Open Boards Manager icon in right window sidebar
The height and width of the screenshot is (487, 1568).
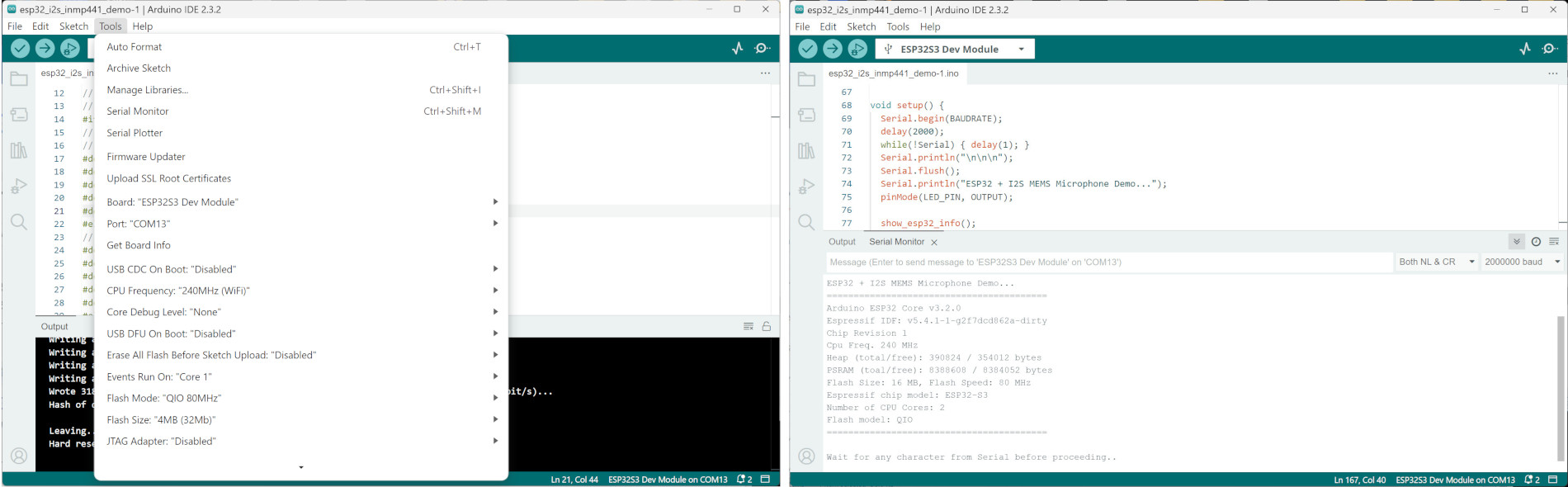(806, 115)
